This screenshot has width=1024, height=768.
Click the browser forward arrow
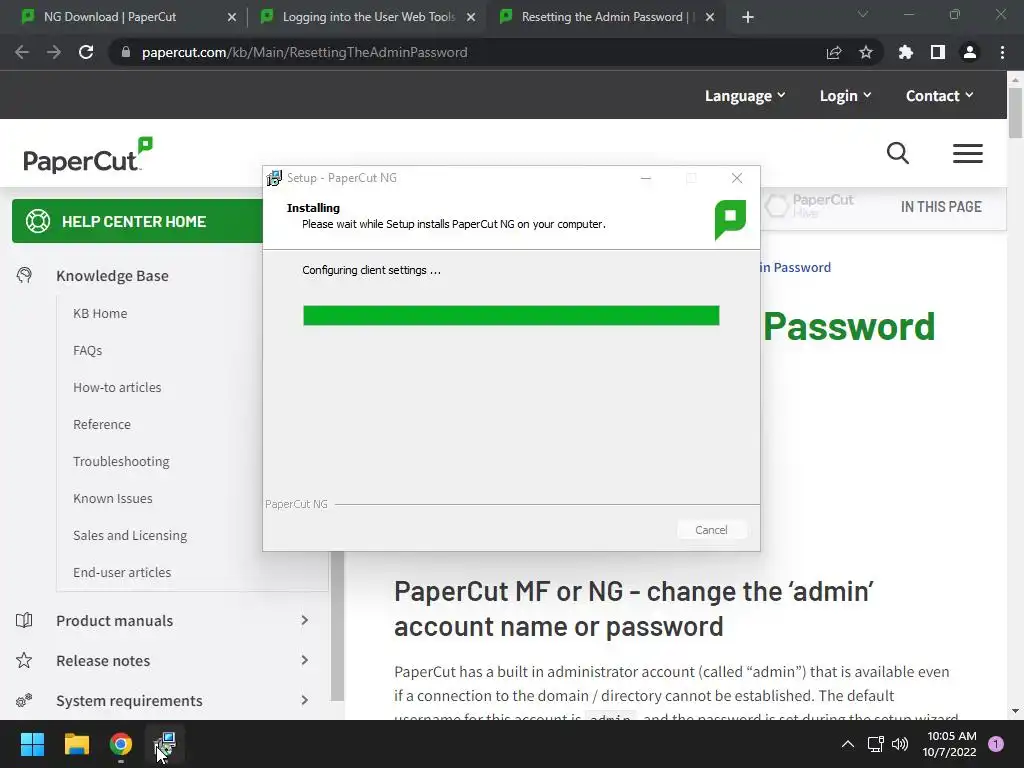click(x=54, y=52)
